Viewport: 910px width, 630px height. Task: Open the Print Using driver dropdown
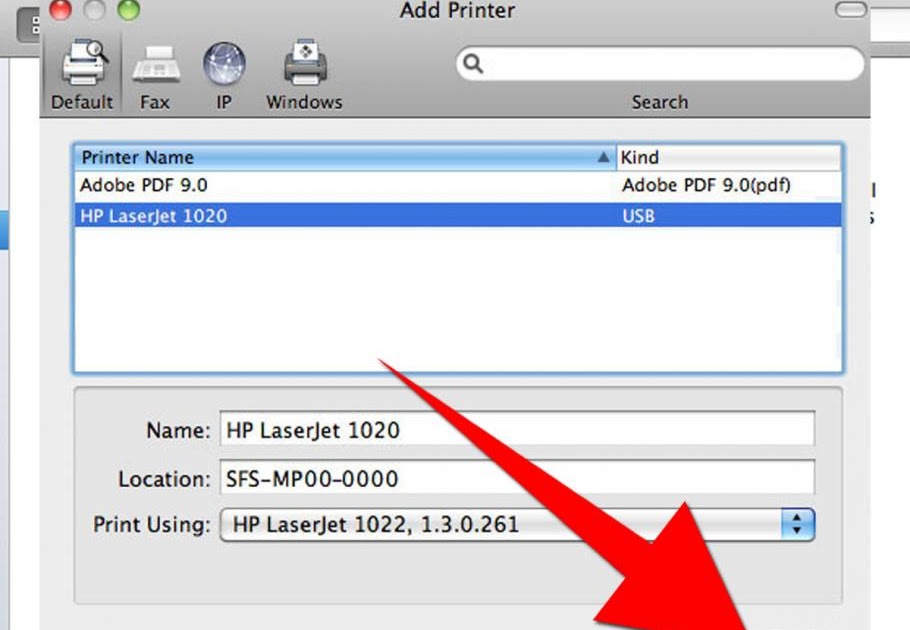point(517,524)
